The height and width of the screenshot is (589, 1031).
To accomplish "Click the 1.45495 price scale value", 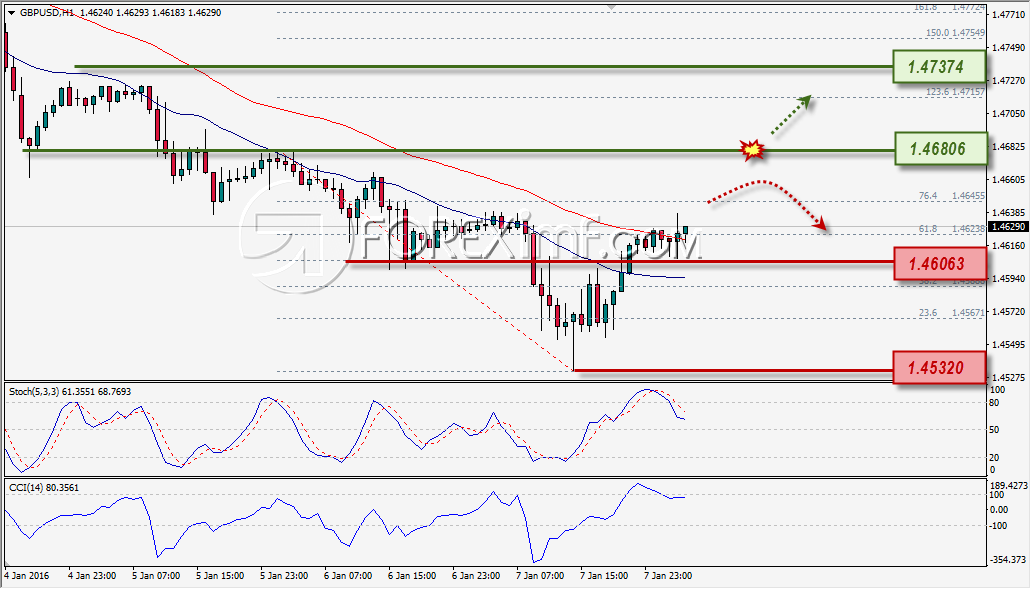I will click(x=1009, y=344).
